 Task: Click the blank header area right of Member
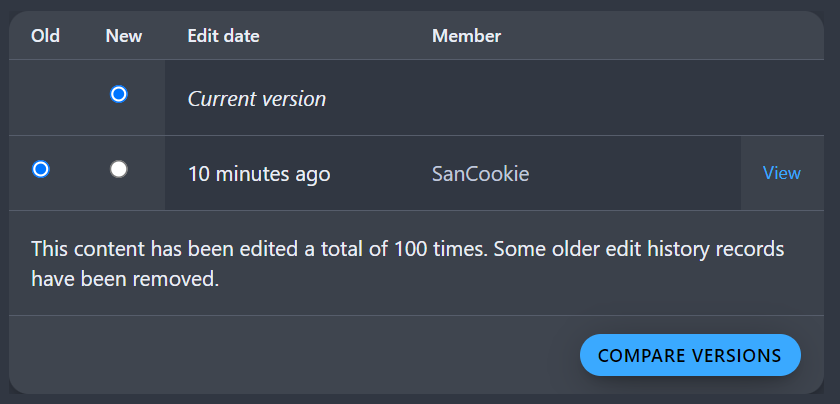tap(663, 36)
